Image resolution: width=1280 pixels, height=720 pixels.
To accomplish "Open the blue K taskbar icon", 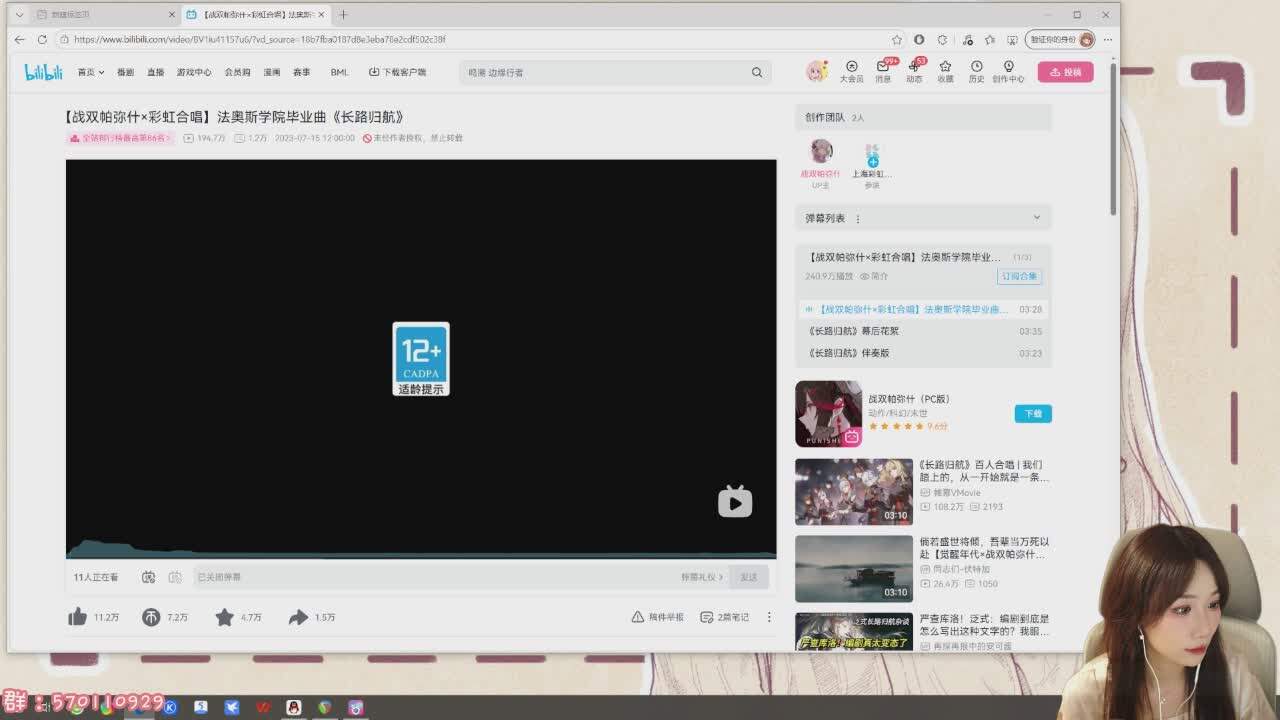I will tap(170, 707).
